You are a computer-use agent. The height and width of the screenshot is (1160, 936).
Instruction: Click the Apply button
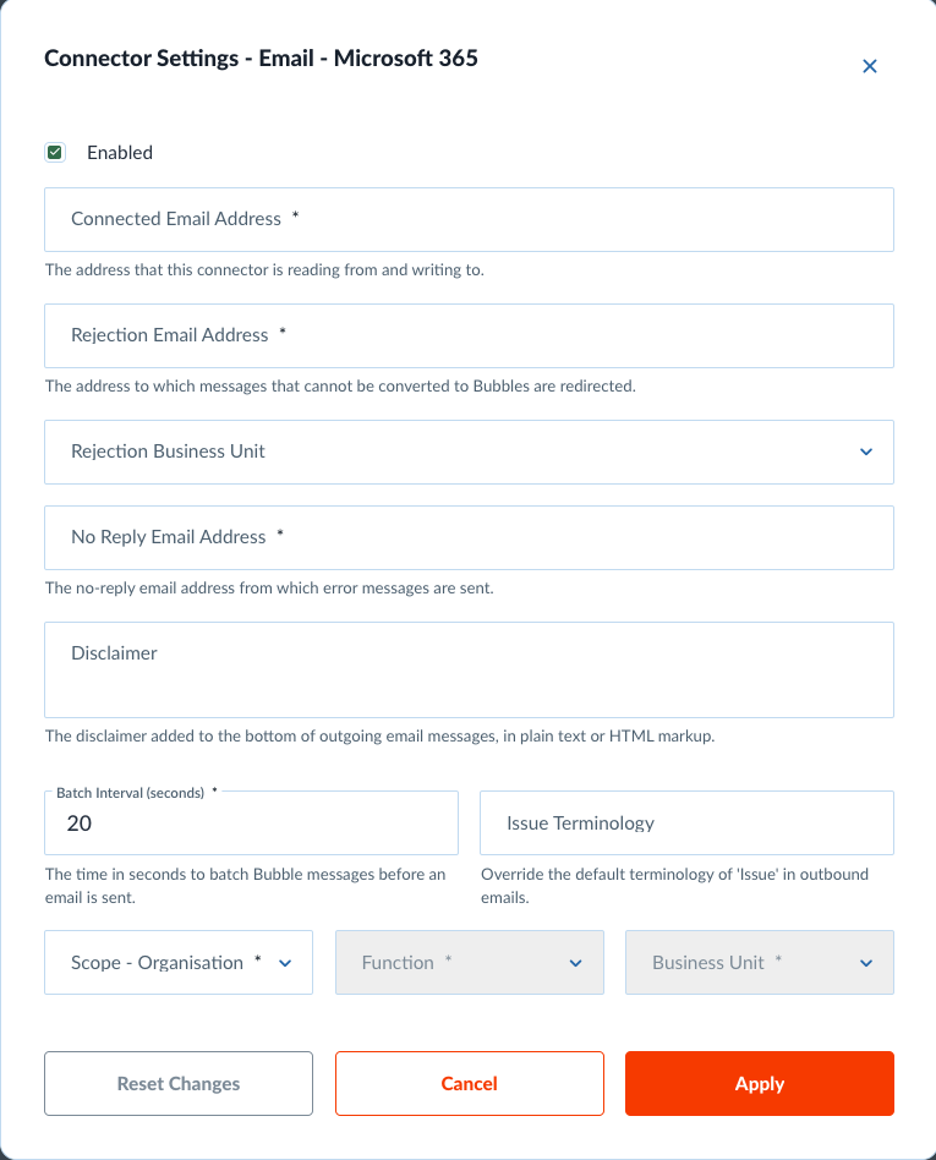click(x=758, y=1084)
